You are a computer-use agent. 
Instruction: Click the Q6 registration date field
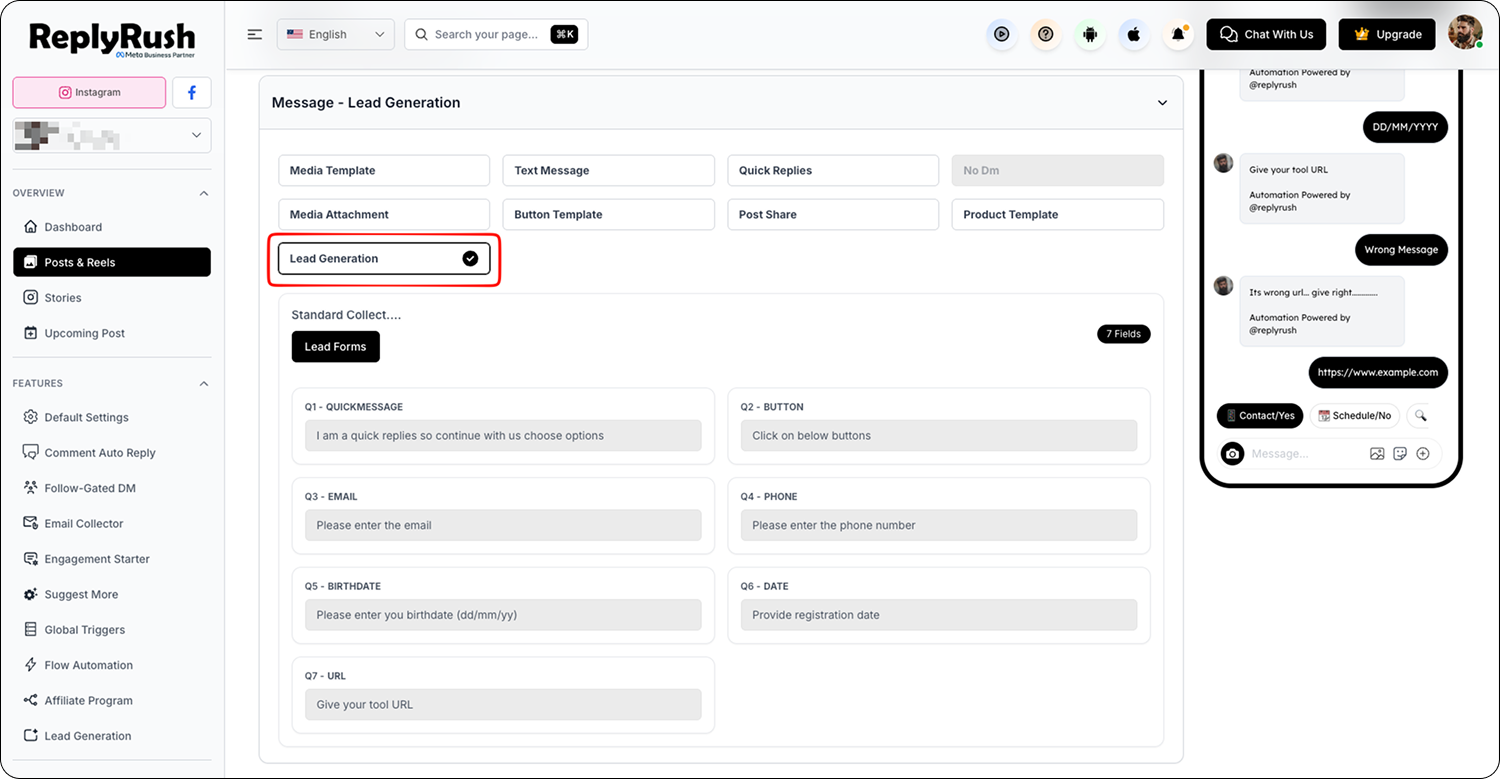(x=939, y=615)
